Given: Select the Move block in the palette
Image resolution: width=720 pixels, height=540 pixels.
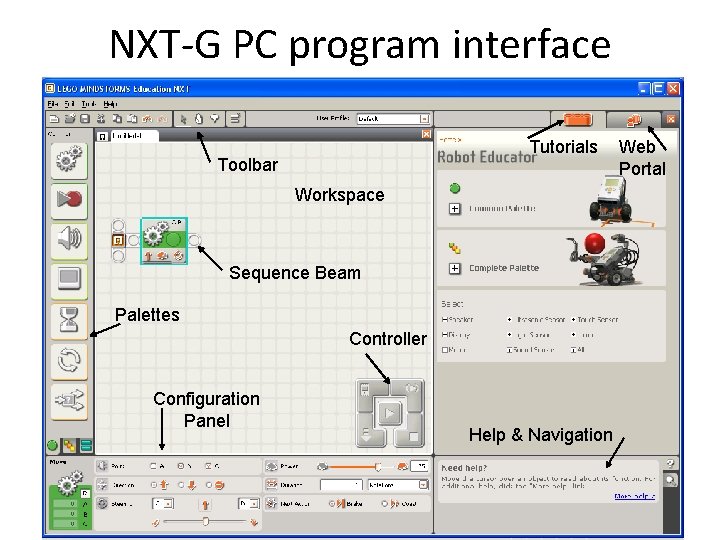Looking at the screenshot, I should pos(69,160).
